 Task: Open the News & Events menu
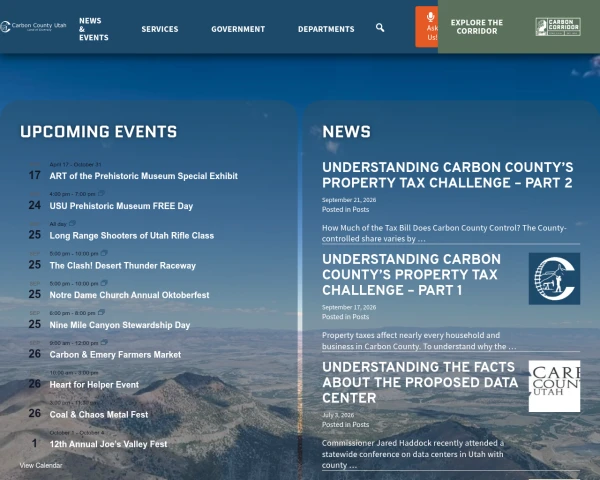94,29
